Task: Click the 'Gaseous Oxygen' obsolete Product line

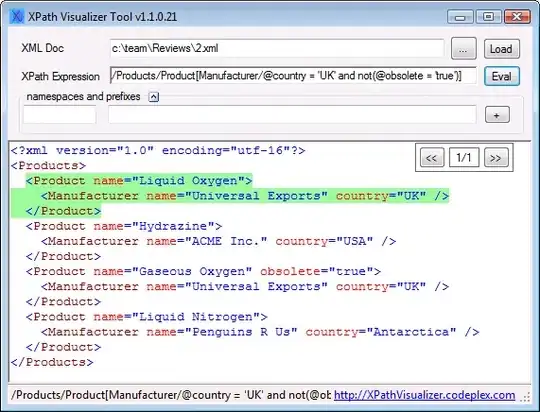Action: point(203,271)
